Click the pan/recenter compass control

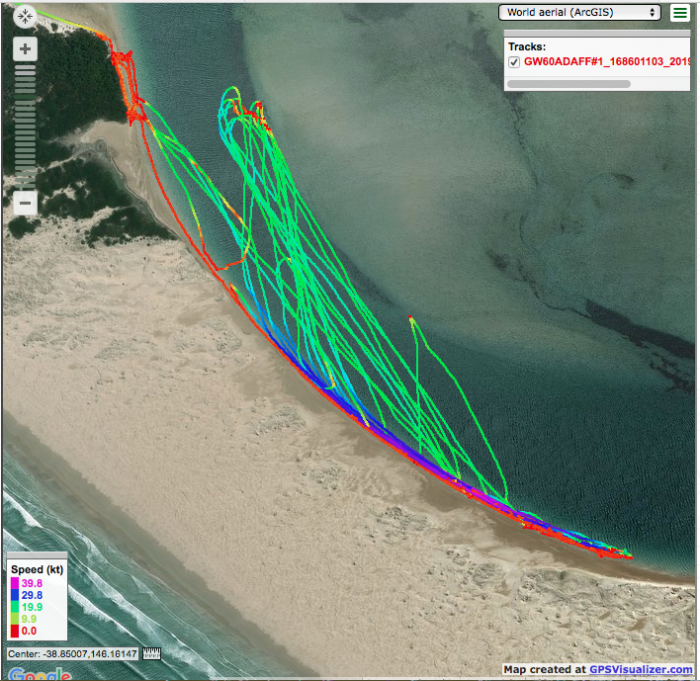(25, 17)
